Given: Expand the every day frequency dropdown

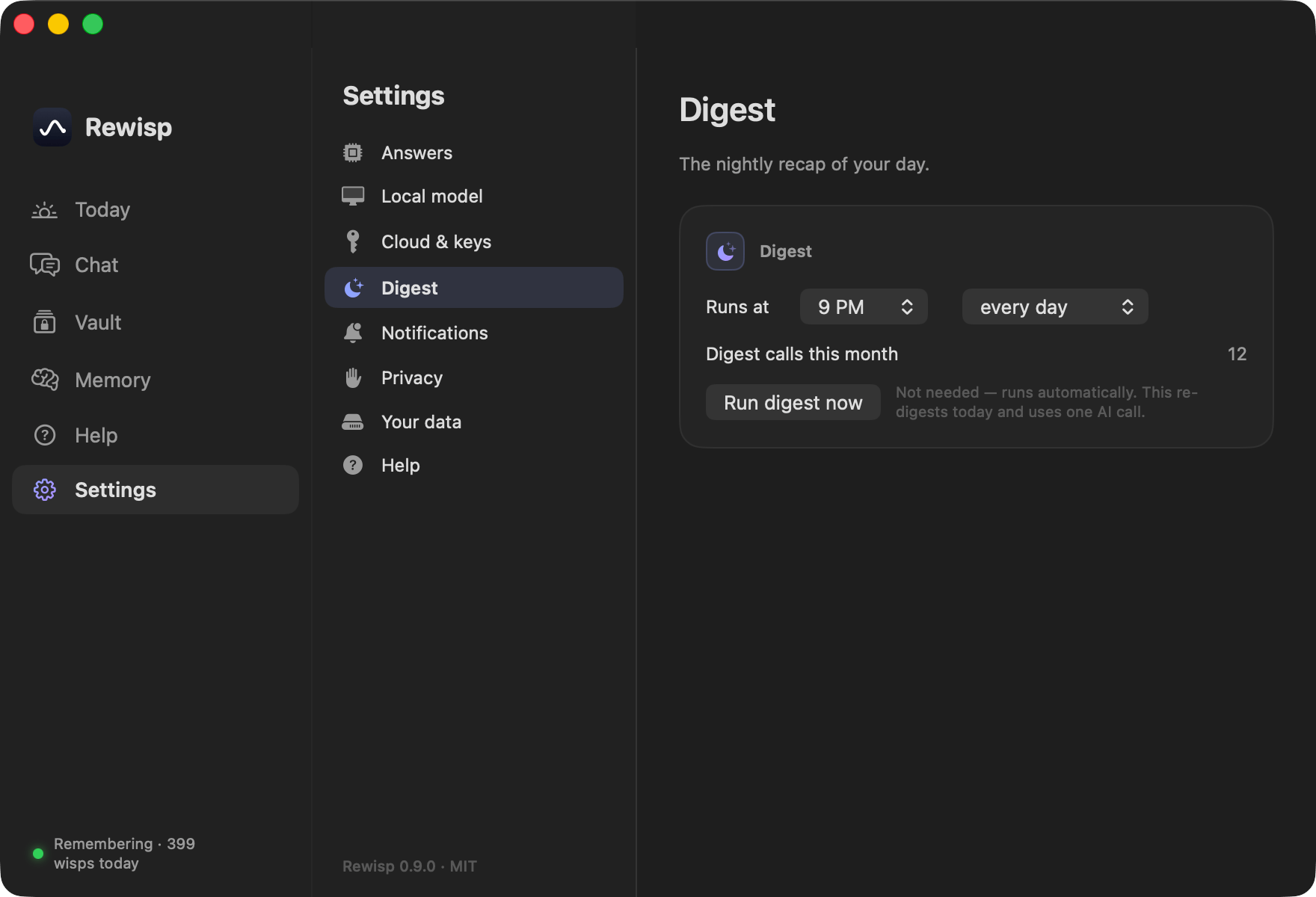Looking at the screenshot, I should (x=1055, y=306).
